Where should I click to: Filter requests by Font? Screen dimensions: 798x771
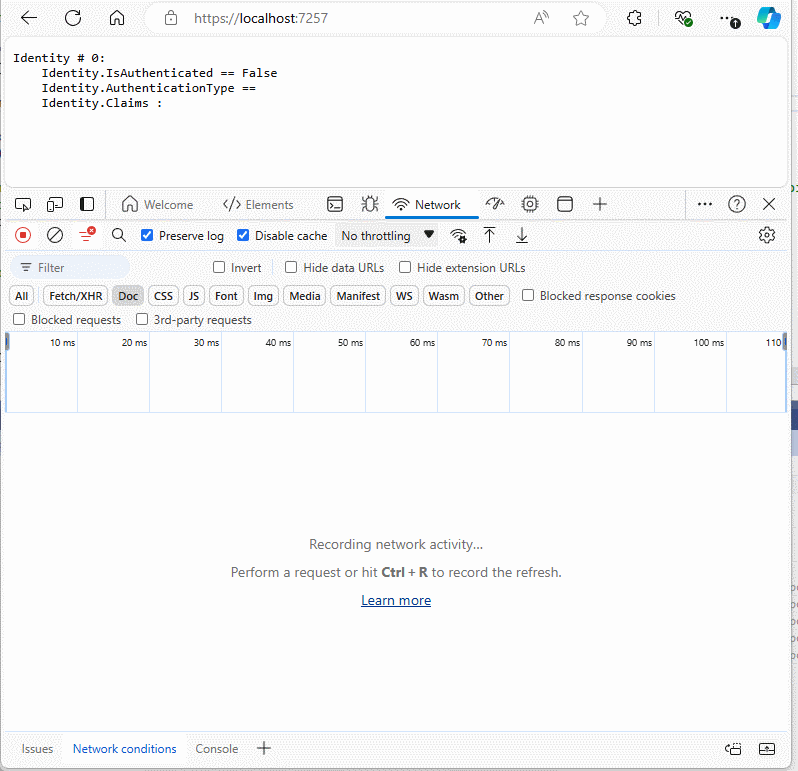click(226, 296)
